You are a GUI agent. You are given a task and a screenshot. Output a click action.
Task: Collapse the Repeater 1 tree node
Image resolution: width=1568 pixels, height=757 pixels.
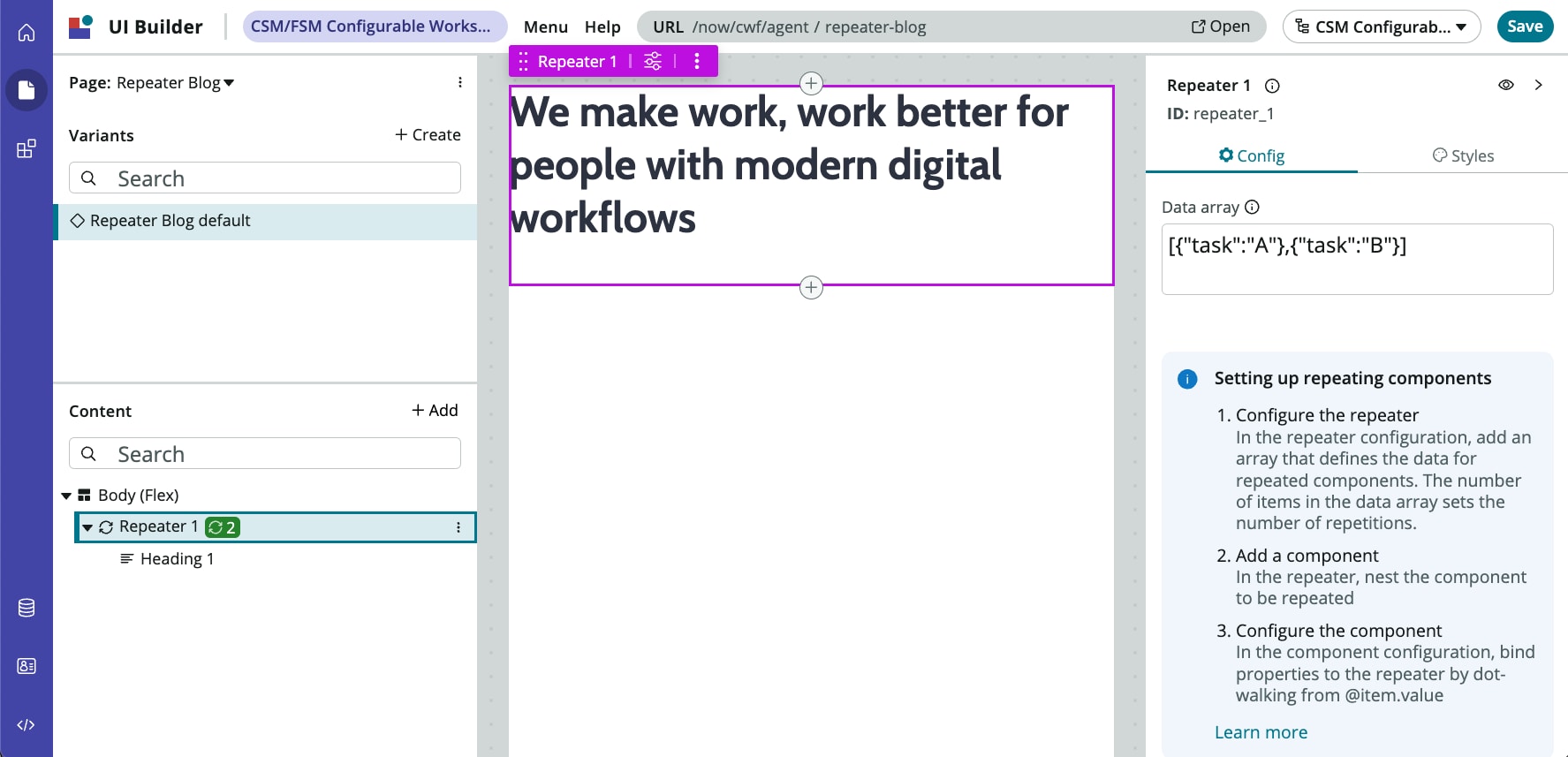pos(87,527)
